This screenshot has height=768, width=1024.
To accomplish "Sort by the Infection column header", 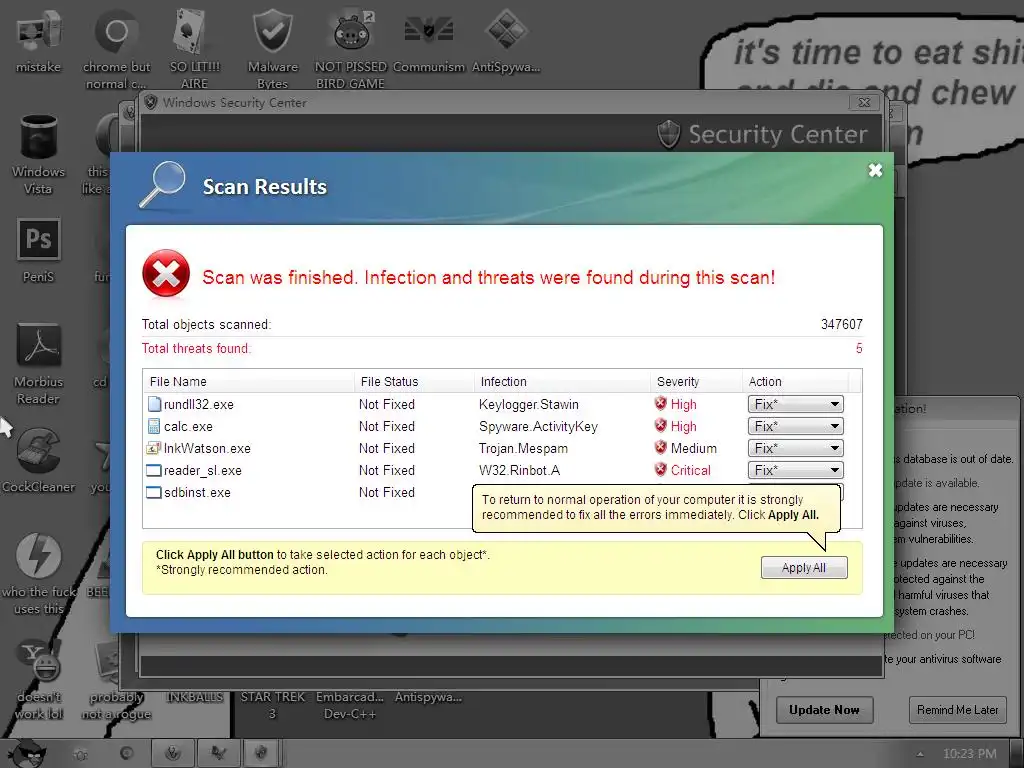I will [x=562, y=381].
